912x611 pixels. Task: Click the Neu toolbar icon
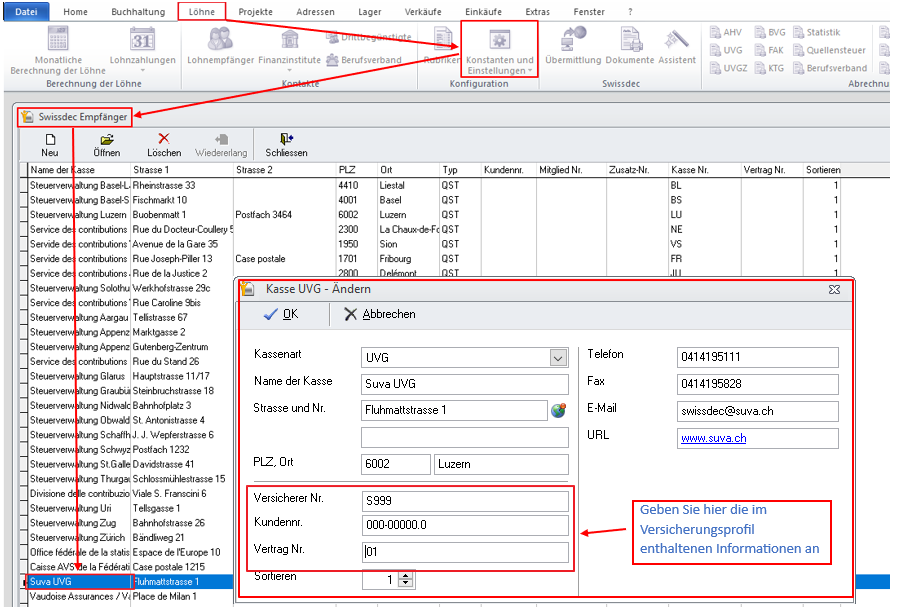tap(50, 140)
